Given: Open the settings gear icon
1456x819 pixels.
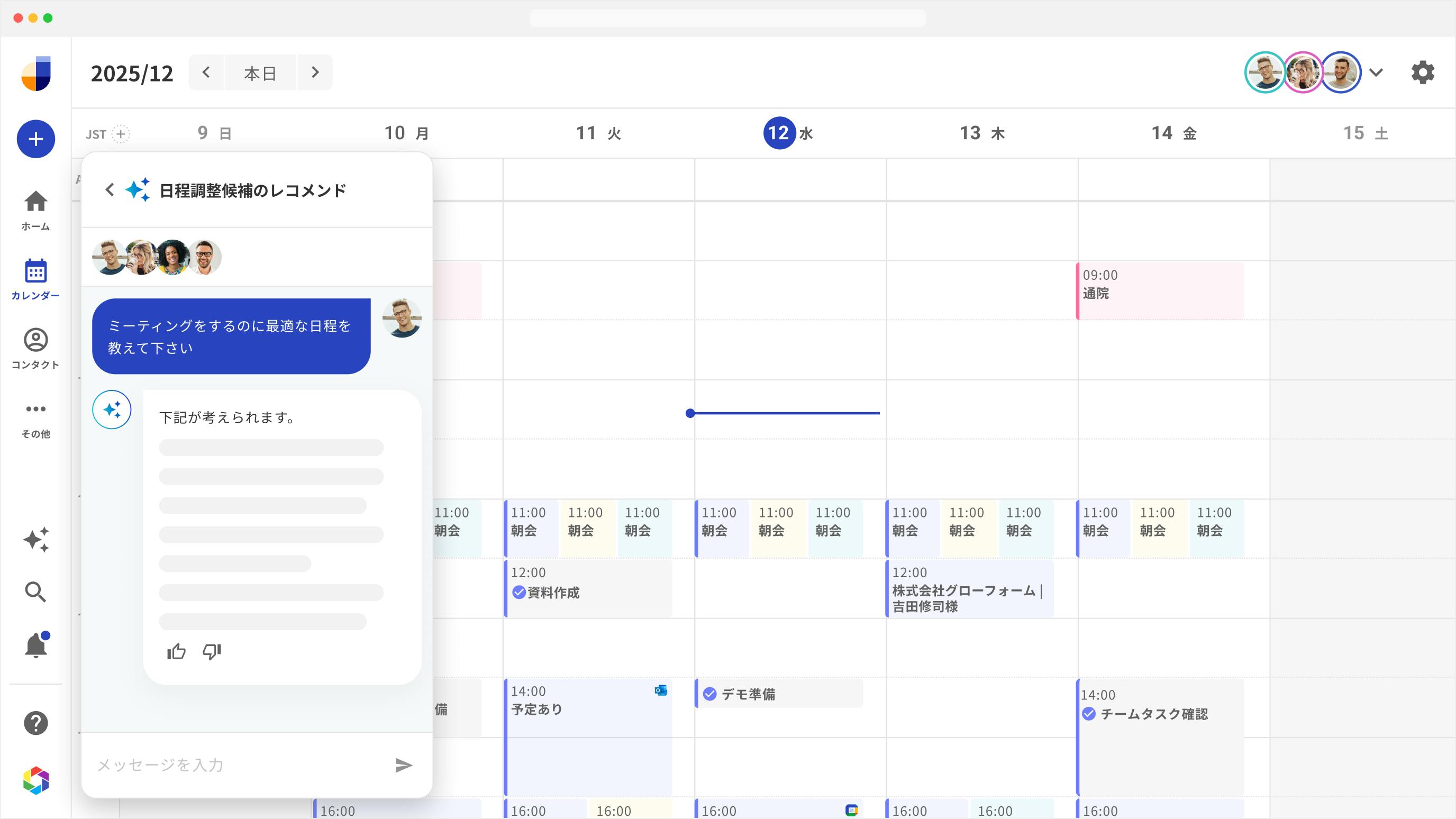Looking at the screenshot, I should click(x=1422, y=72).
